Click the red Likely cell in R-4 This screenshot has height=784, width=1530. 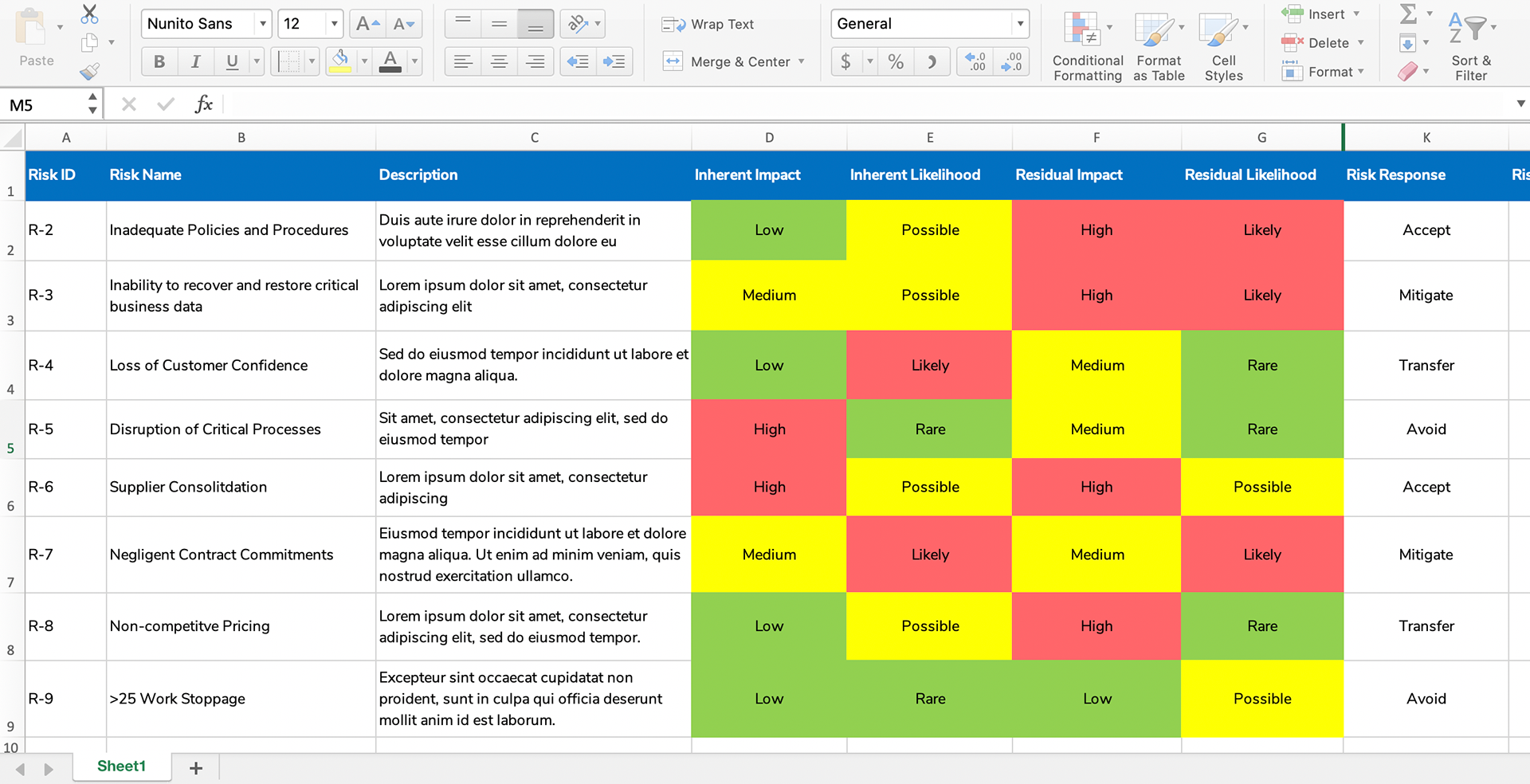929,366
